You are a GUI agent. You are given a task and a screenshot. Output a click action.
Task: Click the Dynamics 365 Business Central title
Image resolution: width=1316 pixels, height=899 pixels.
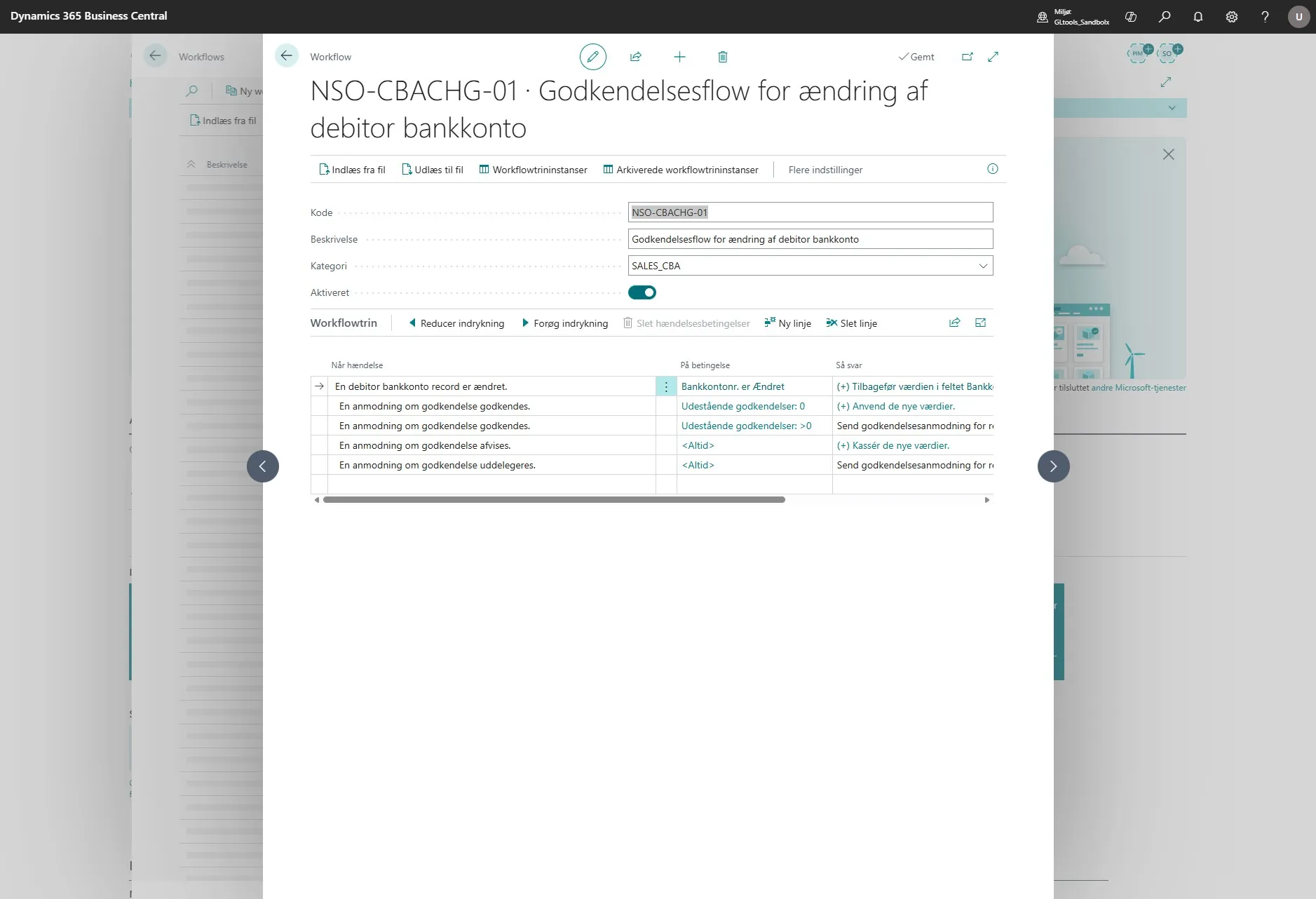point(89,15)
